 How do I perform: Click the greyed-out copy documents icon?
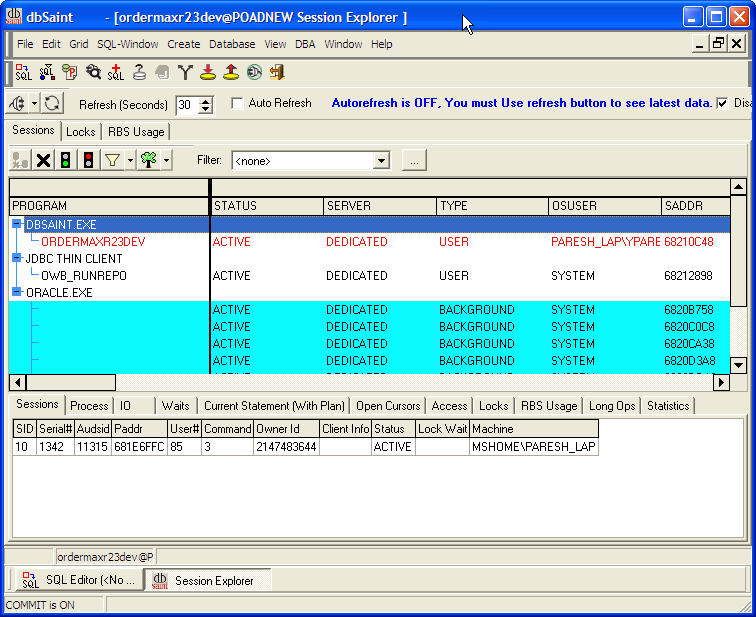[162, 73]
